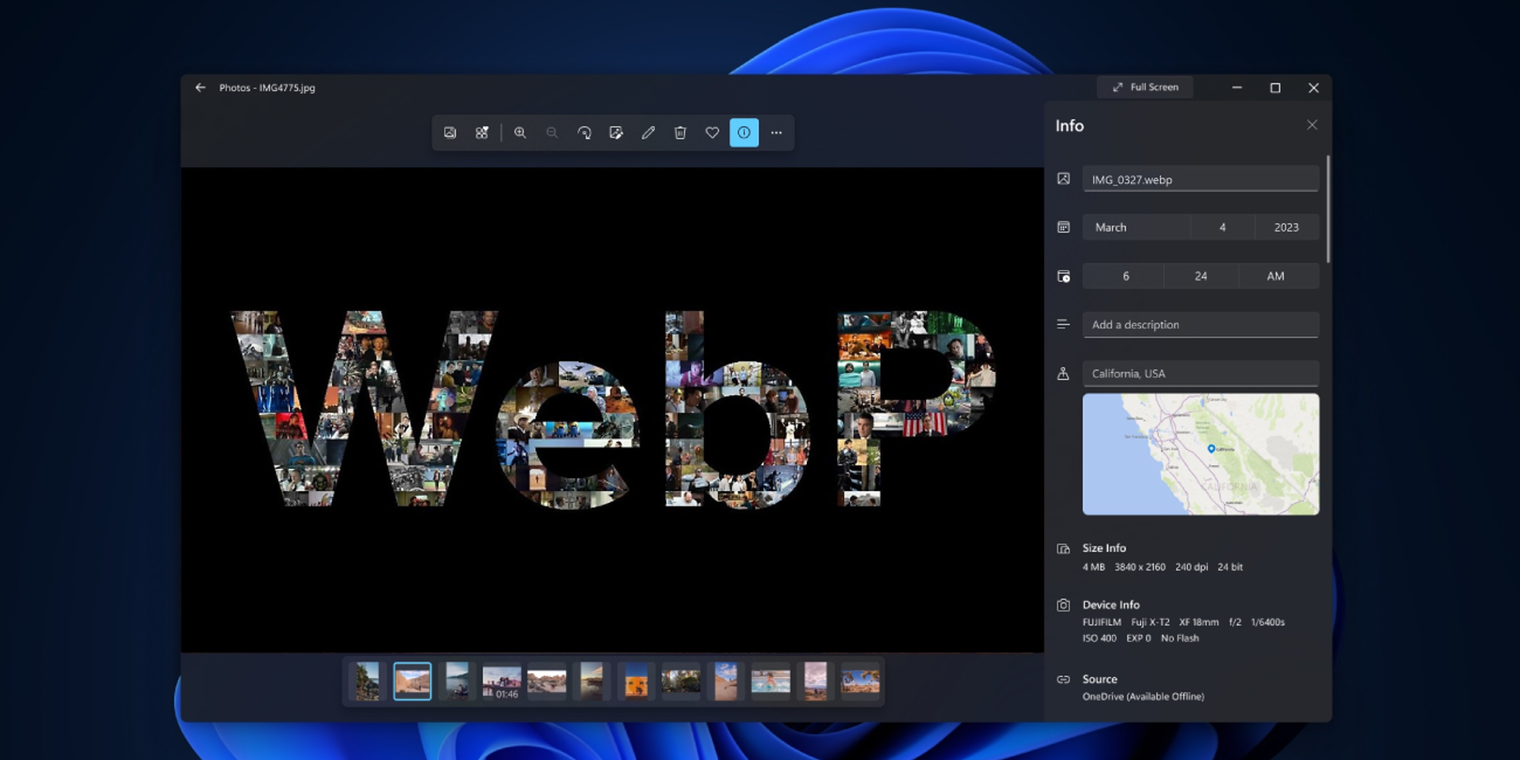Open the more options menu
The width and height of the screenshot is (1520, 760).
coord(776,132)
